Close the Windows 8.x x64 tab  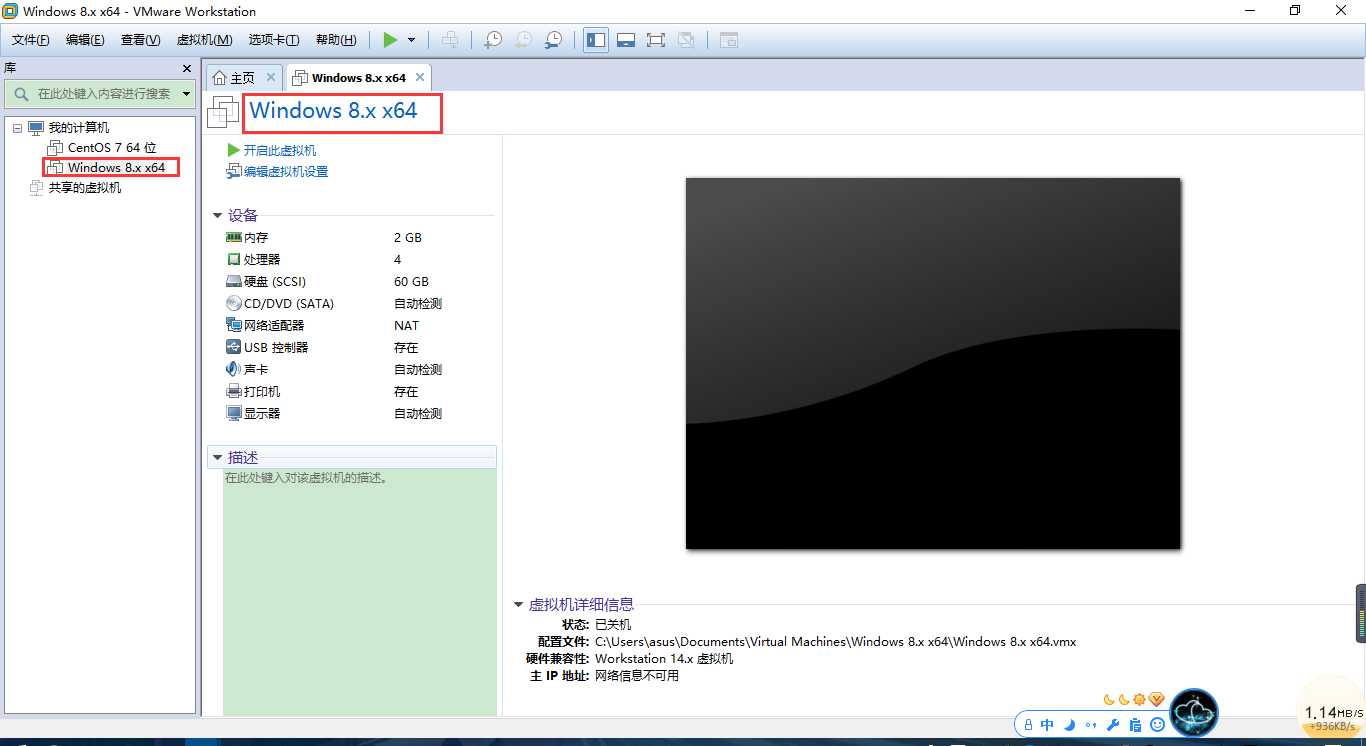420,77
